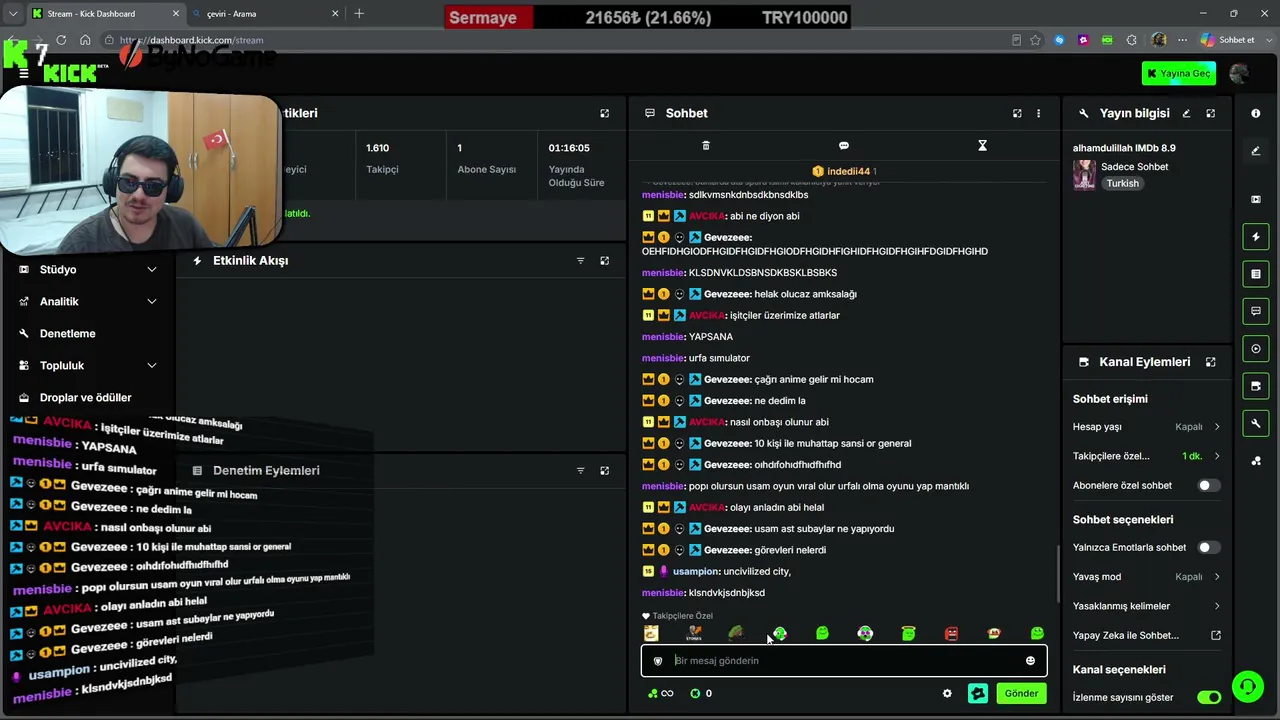The height and width of the screenshot is (720, 1280).
Task: Toggle Abonelere özel sohbet switch
Action: pyautogui.click(x=1209, y=485)
